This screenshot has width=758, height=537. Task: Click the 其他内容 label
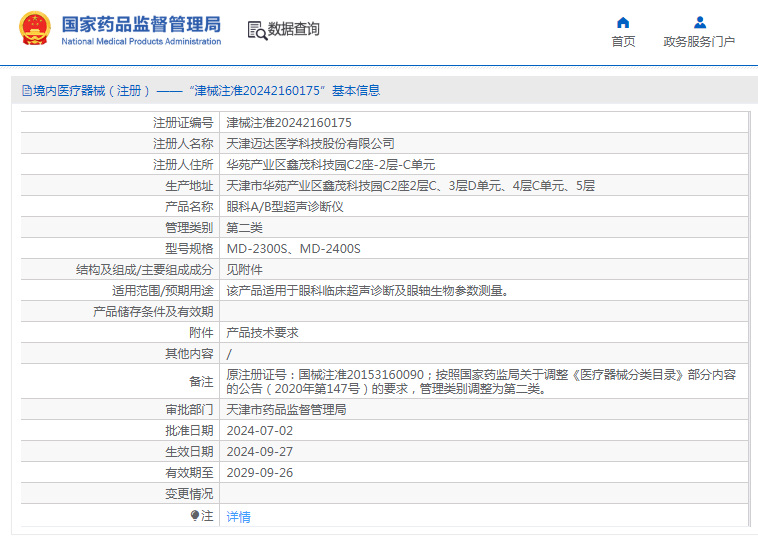[x=189, y=354]
